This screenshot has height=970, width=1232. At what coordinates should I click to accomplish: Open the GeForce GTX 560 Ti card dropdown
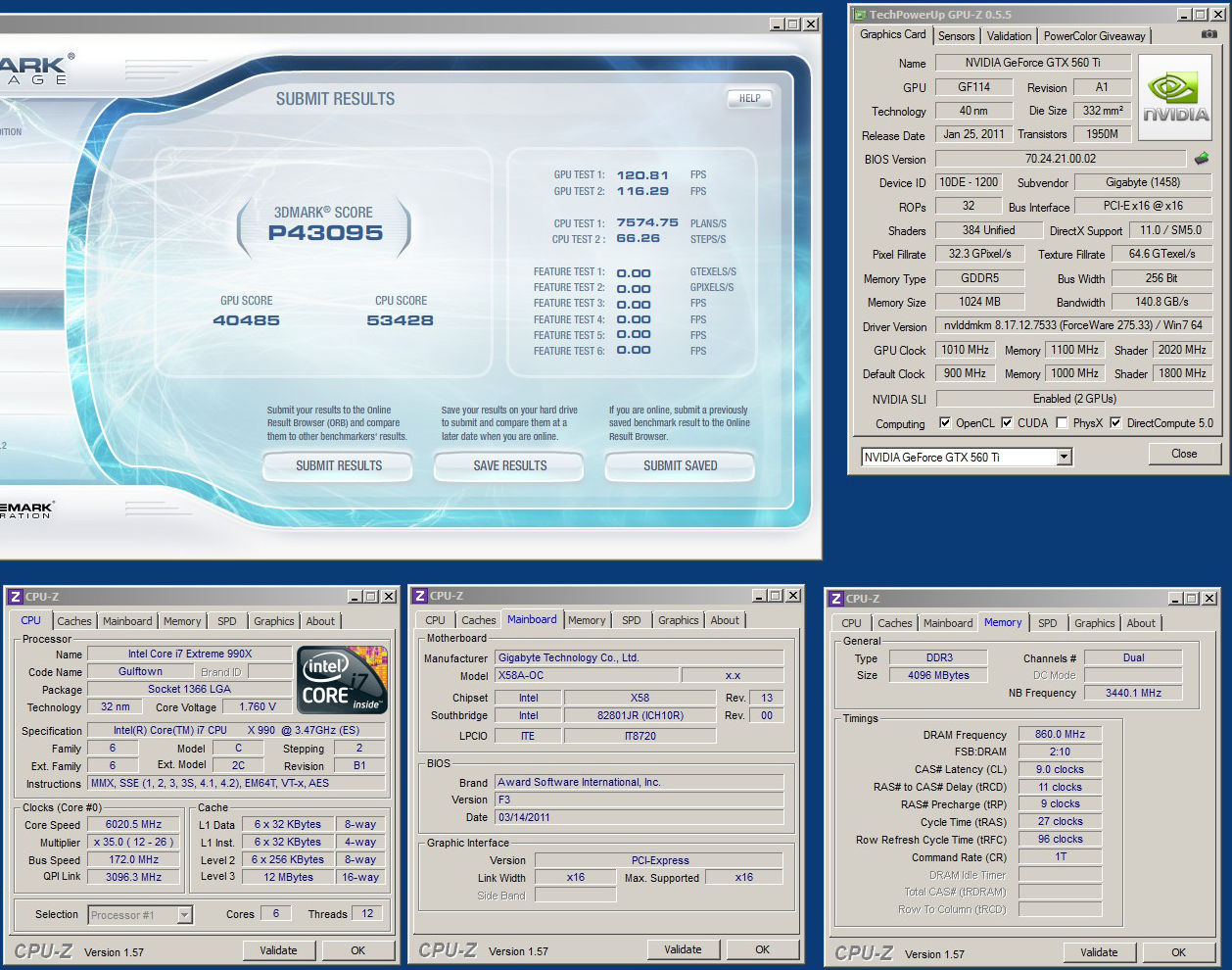coord(1065,457)
